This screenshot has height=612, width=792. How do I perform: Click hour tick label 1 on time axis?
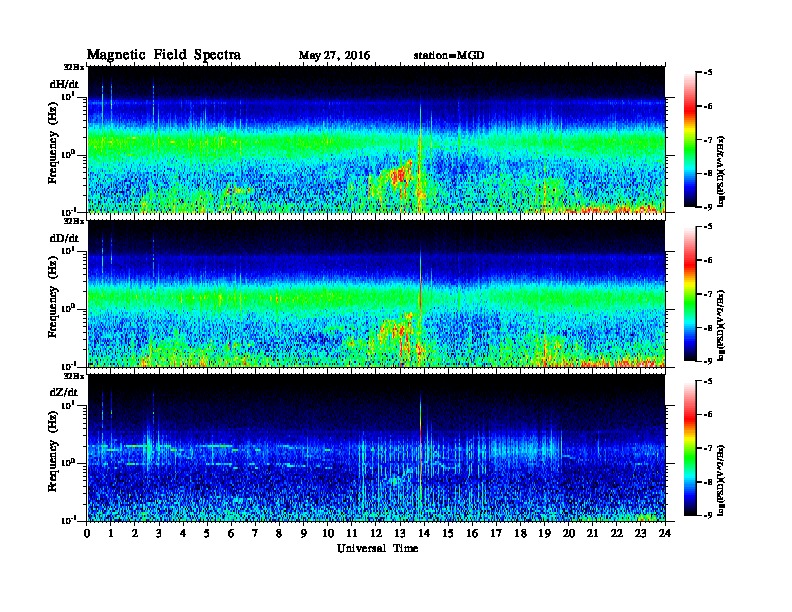(111, 533)
